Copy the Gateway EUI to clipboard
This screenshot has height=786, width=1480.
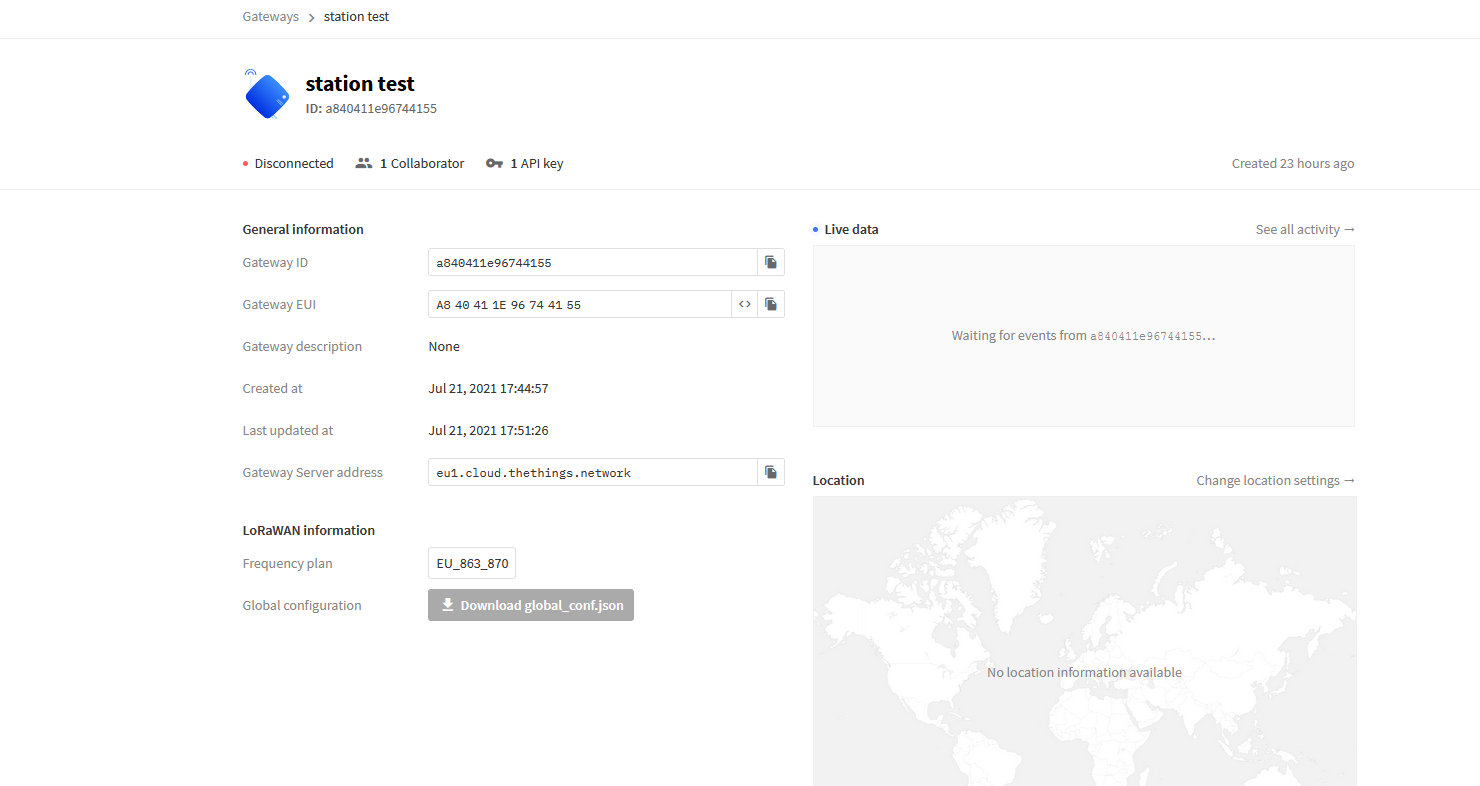[771, 304]
